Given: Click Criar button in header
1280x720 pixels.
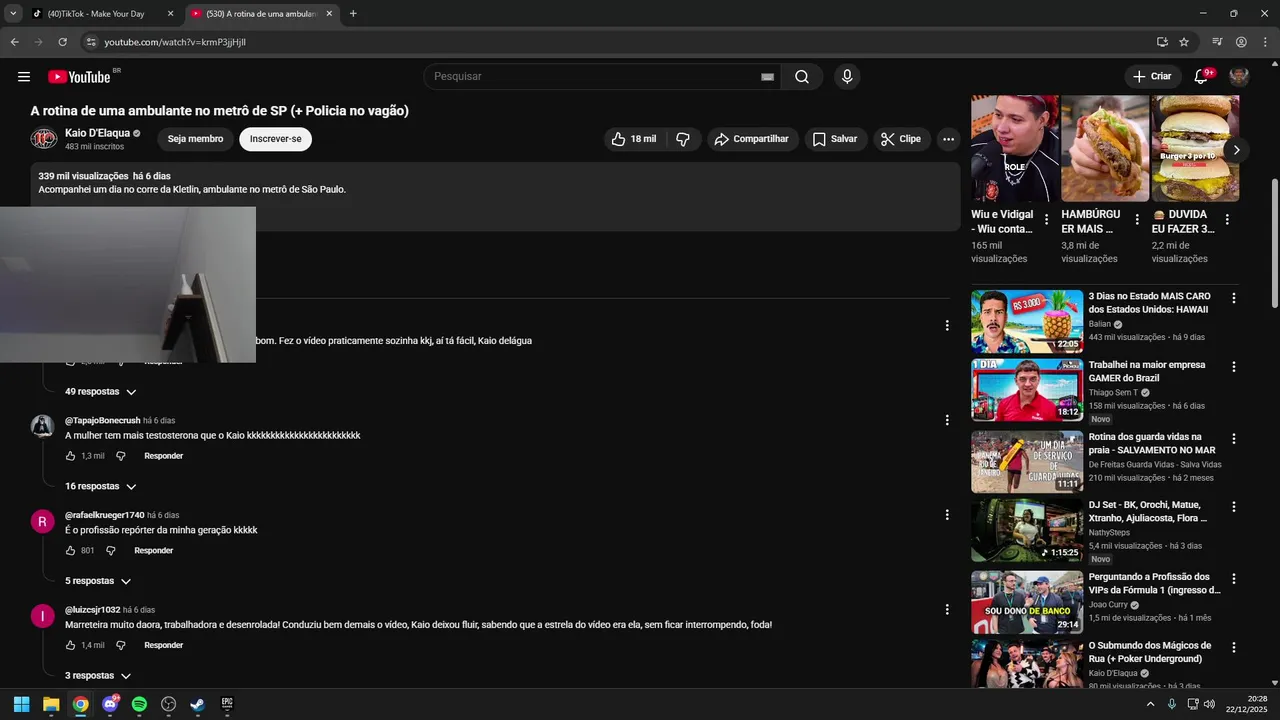Looking at the screenshot, I should pos(1152,77).
